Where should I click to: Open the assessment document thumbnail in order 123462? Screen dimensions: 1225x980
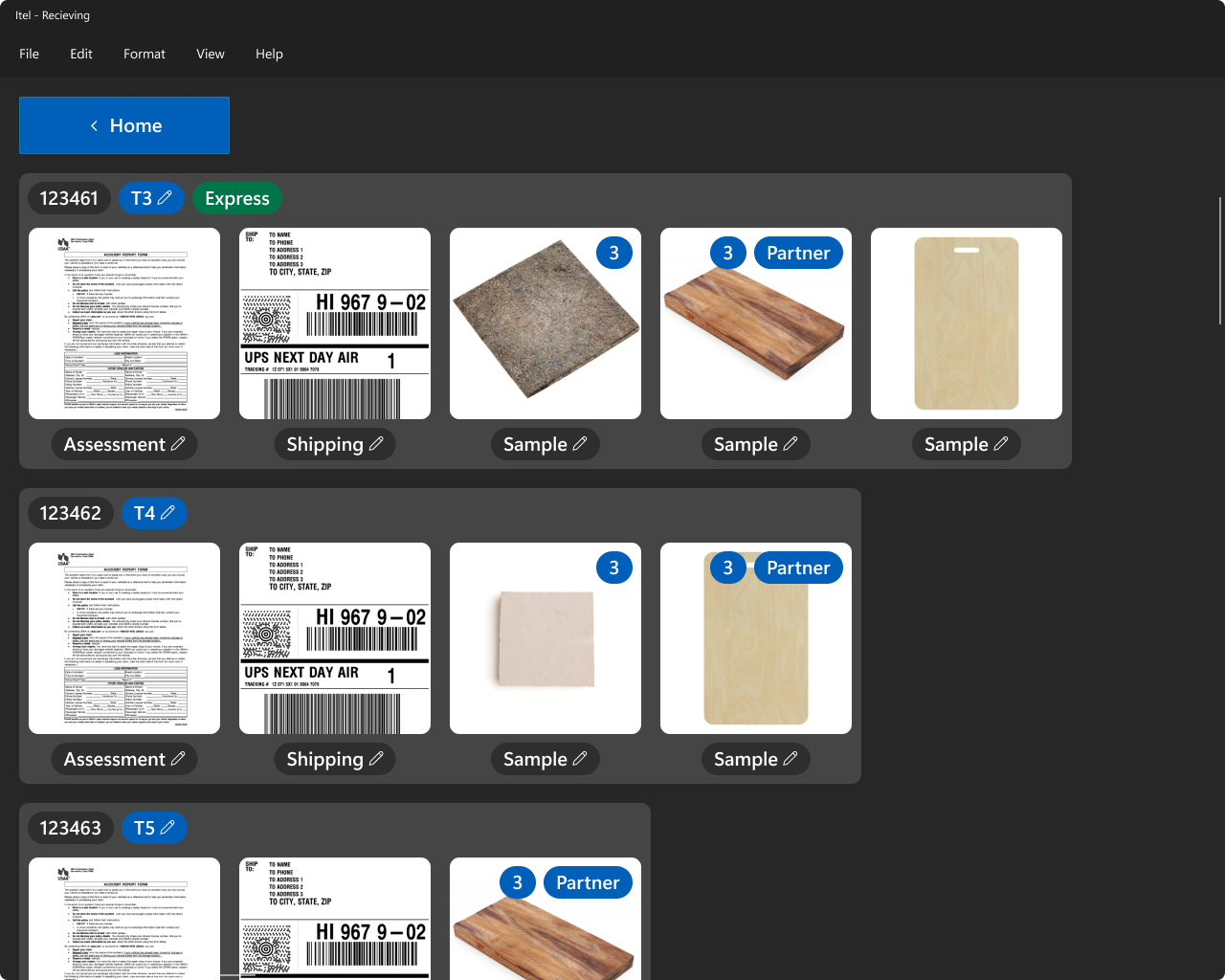[x=124, y=638]
